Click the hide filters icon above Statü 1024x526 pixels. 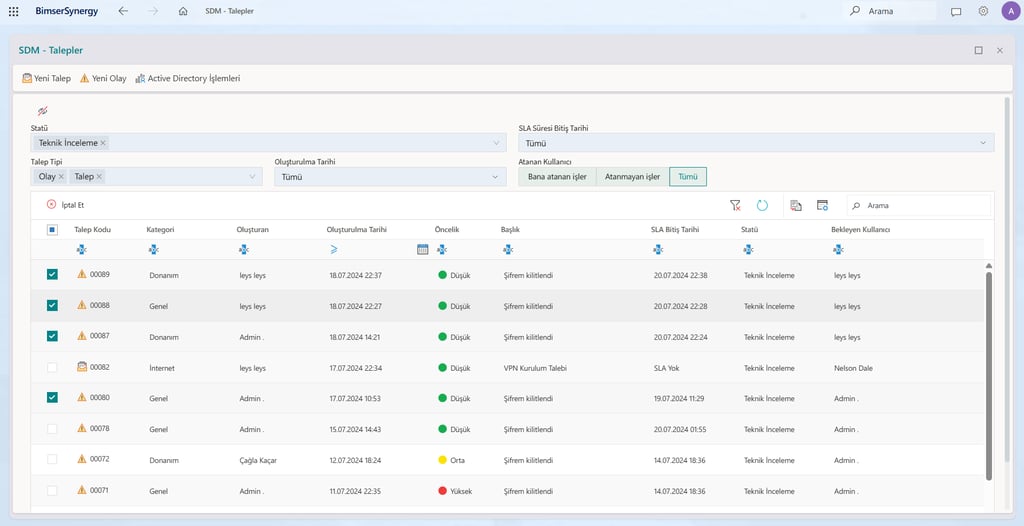[42, 111]
